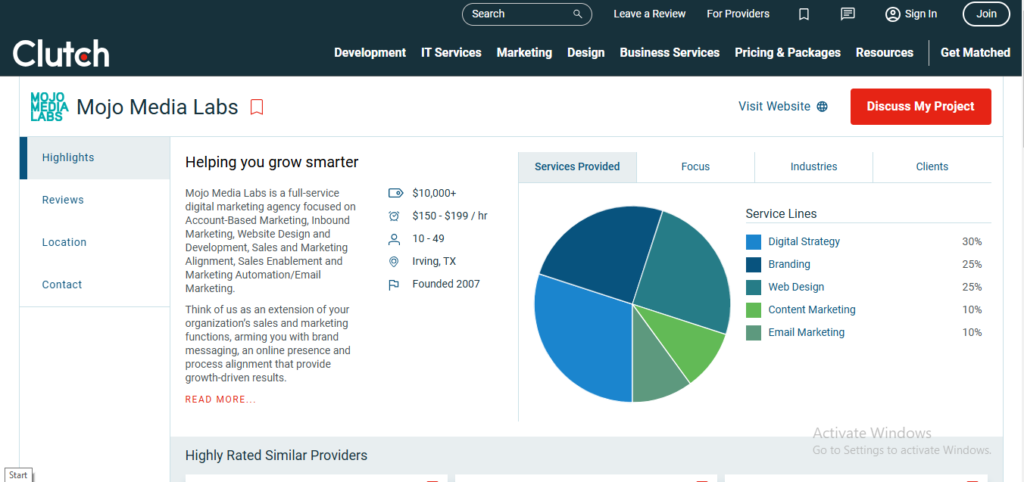Click the Digital Strategy service label
The width and height of the screenshot is (1024, 482).
coord(804,242)
